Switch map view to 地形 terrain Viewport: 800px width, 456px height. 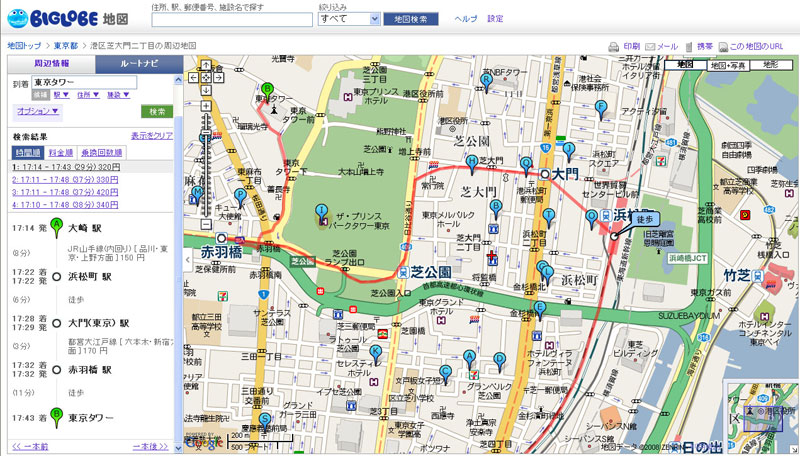pyautogui.click(x=769, y=65)
